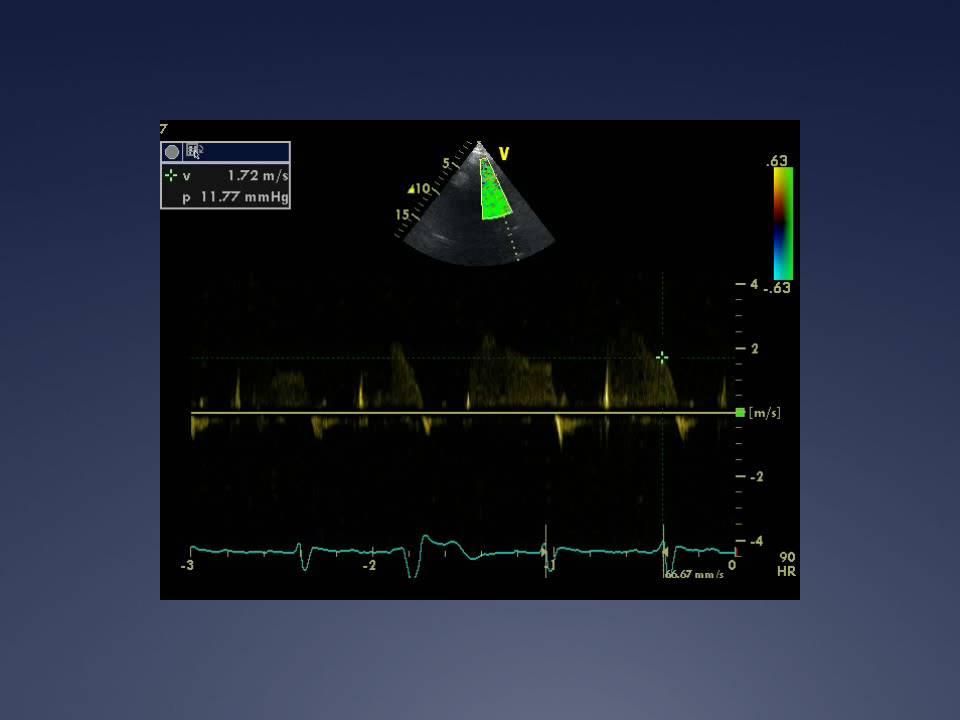Click the velocity color scale bar
Viewport: 960px width, 720px height.
(x=783, y=223)
